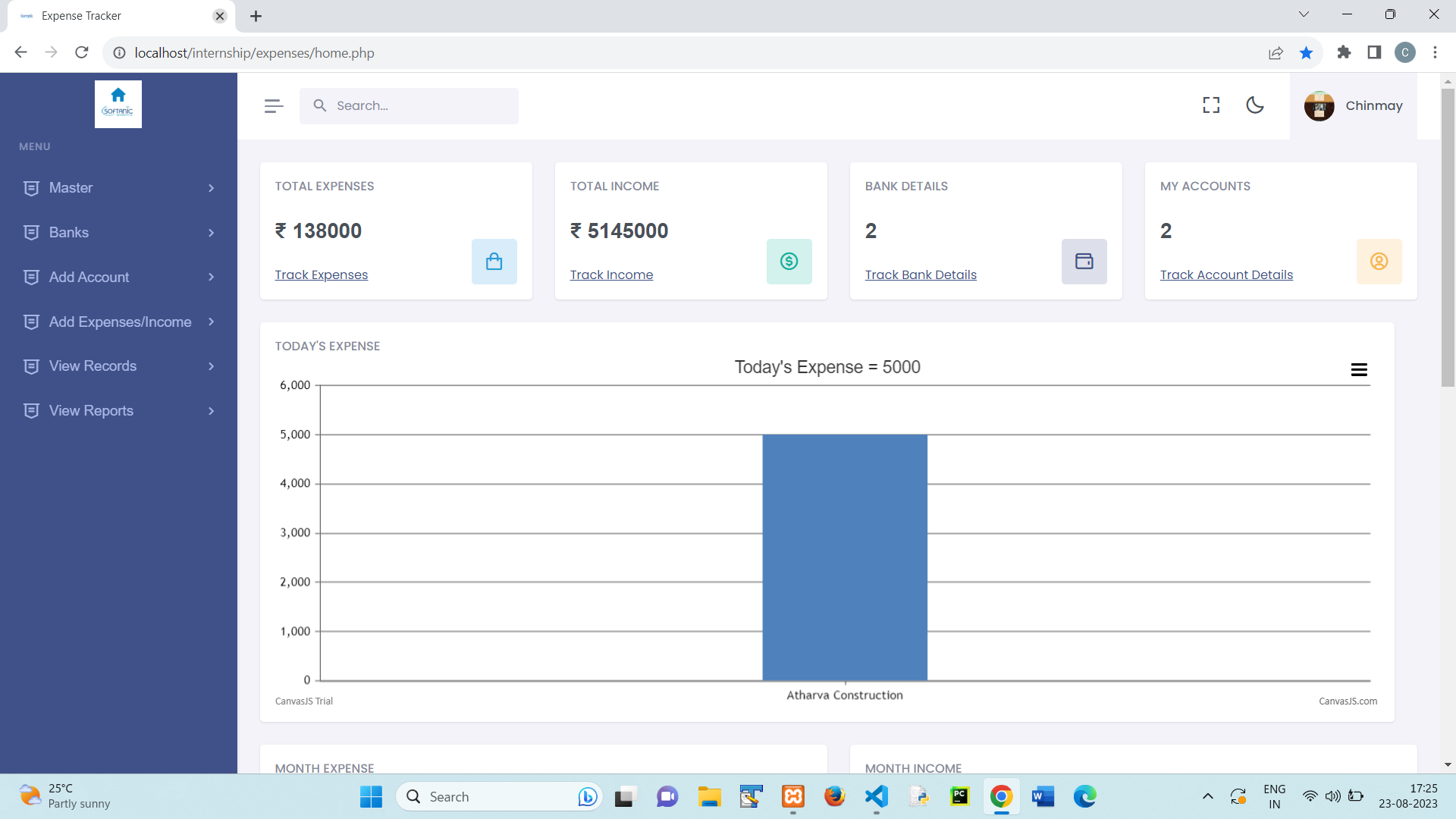Expand the Master chevron
Image resolution: width=1456 pixels, height=819 pixels.
211,188
